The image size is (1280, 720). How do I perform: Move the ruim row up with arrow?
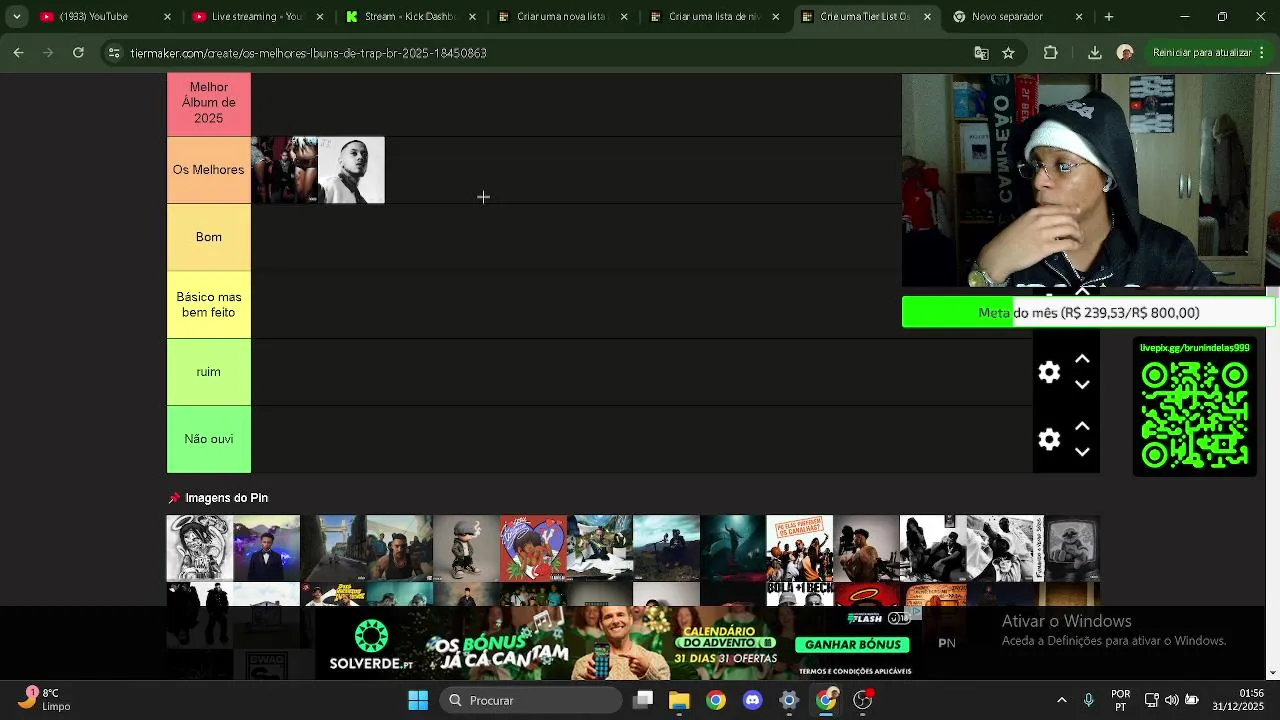1082,359
